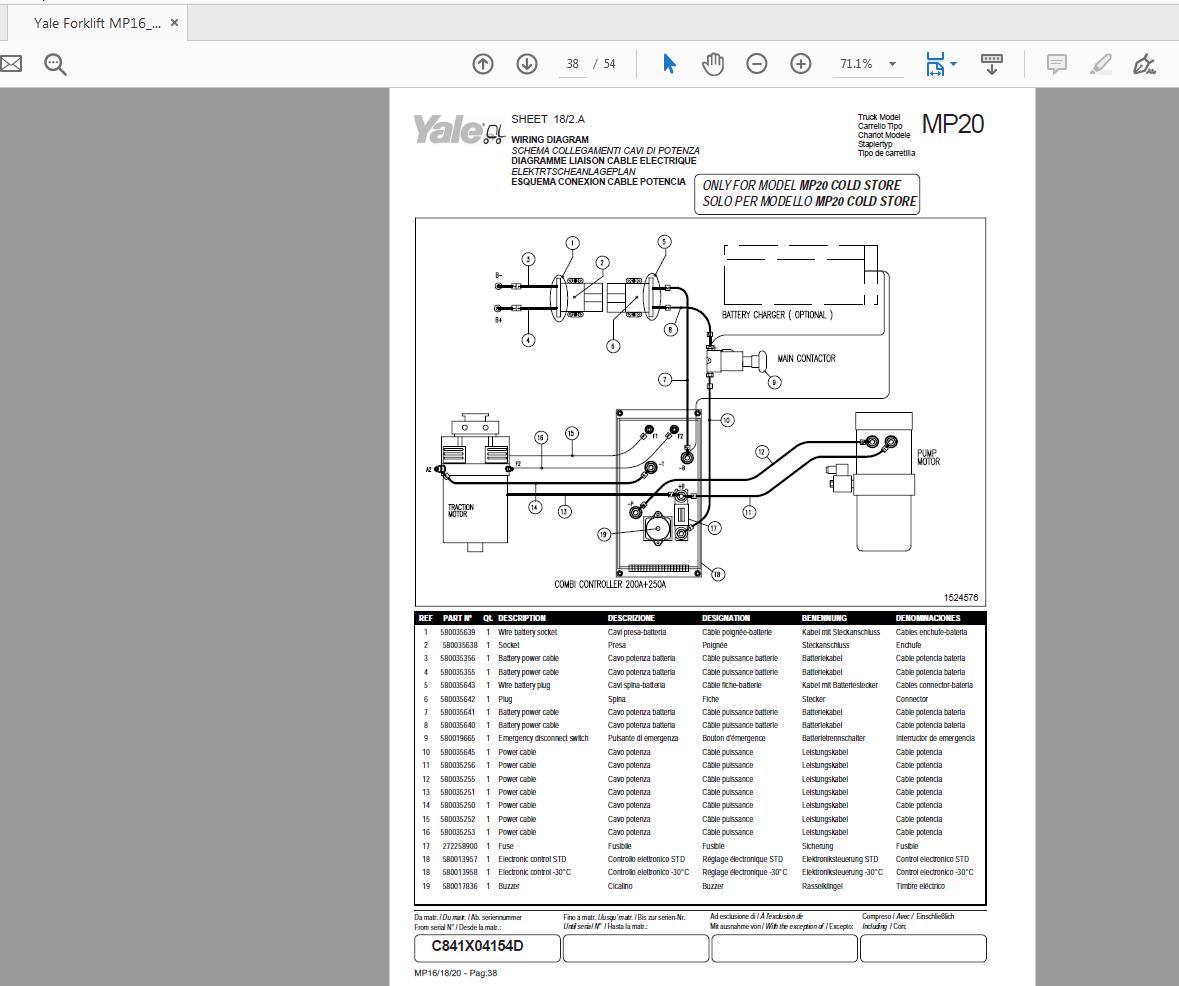
Task: Expand the page fit options arrow
Action: coord(953,64)
